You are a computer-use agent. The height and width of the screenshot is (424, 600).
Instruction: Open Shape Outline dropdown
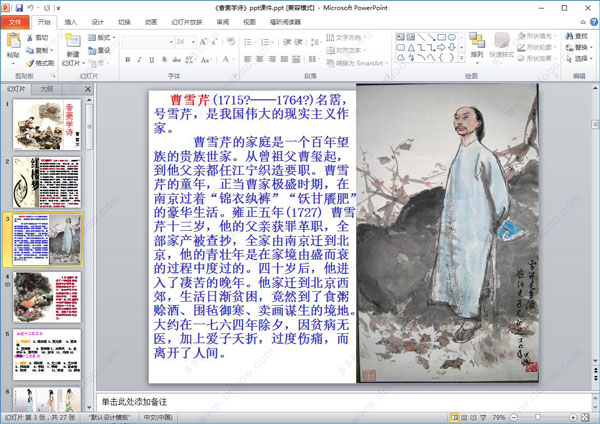[536, 47]
